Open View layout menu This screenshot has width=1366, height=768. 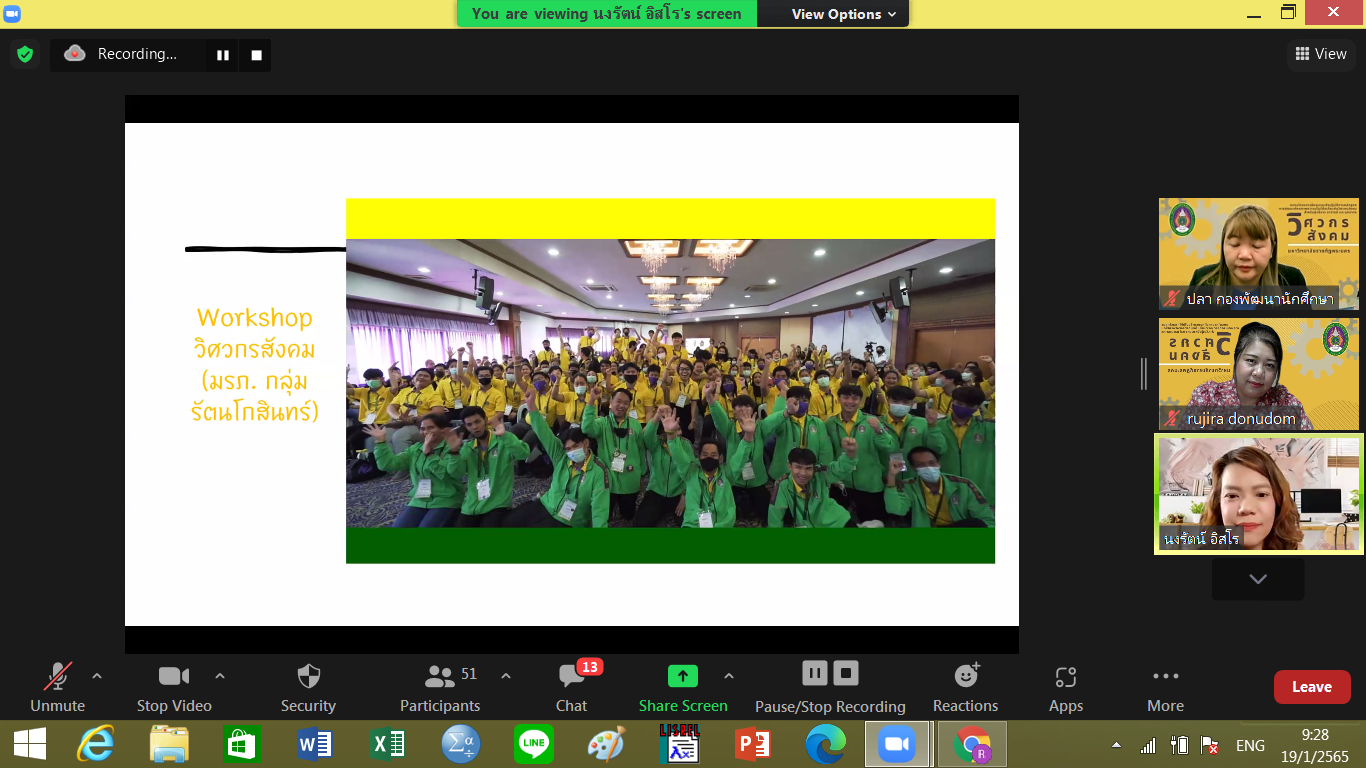point(1321,54)
